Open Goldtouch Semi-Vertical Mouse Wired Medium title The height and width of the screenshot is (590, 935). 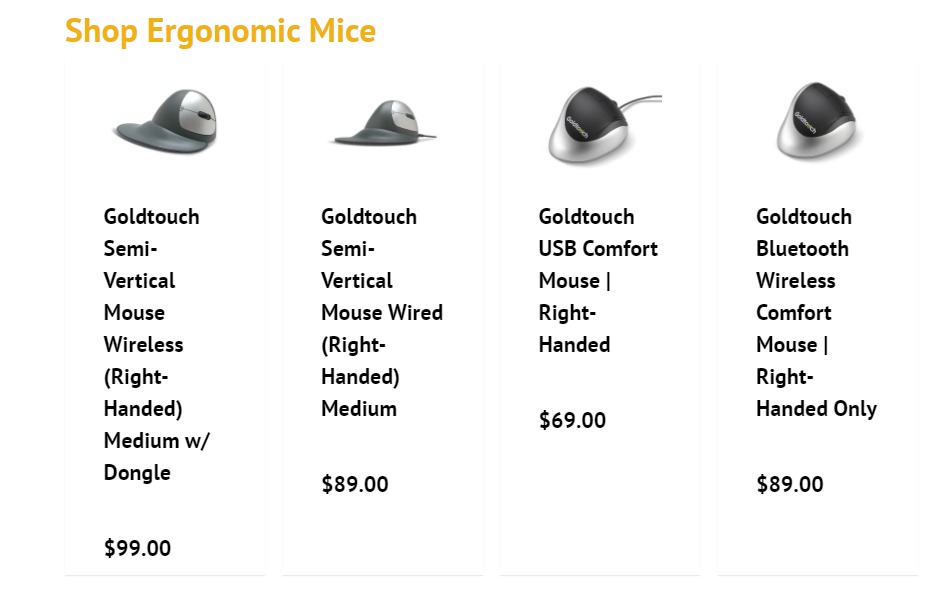382,313
